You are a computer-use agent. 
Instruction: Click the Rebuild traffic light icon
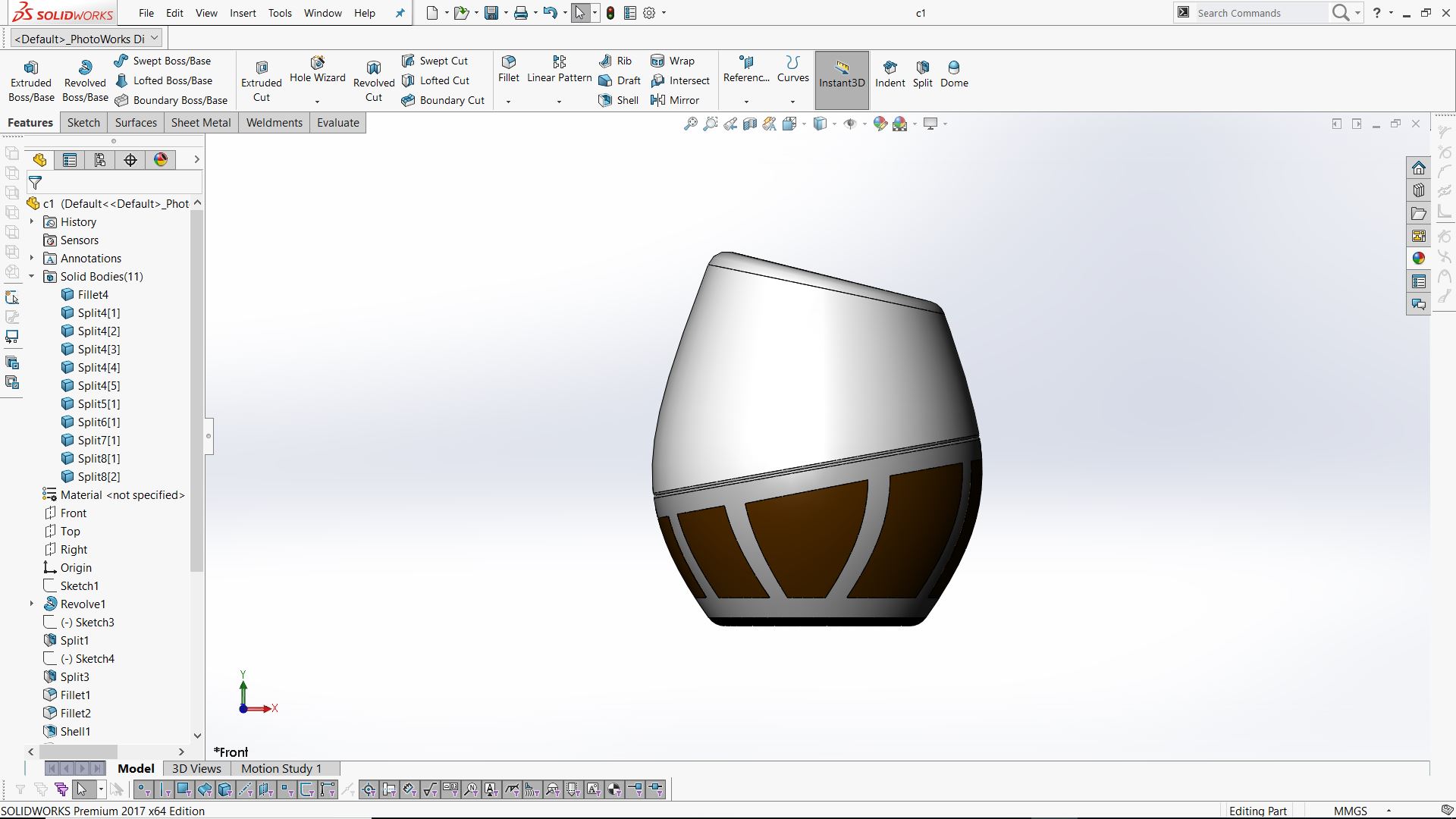(610, 13)
